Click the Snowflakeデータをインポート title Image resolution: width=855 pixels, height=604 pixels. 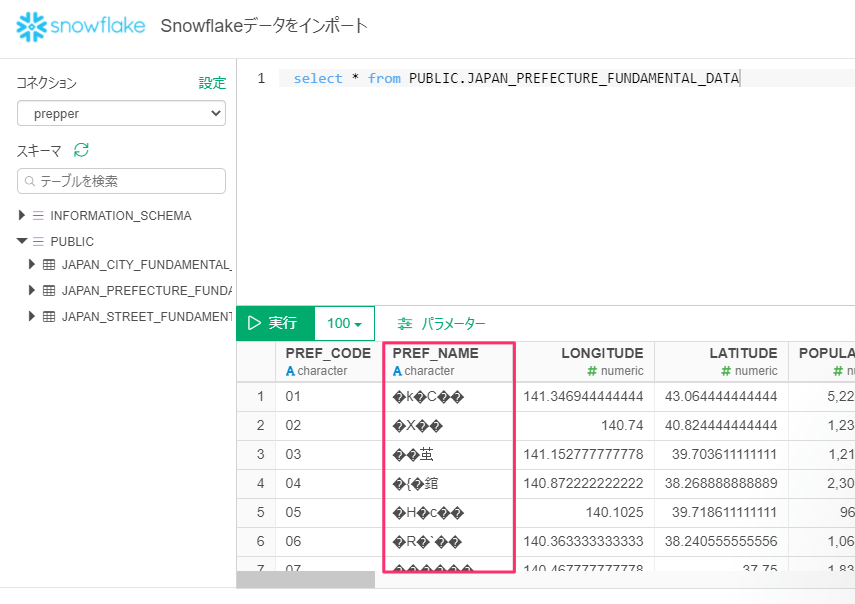264,26
